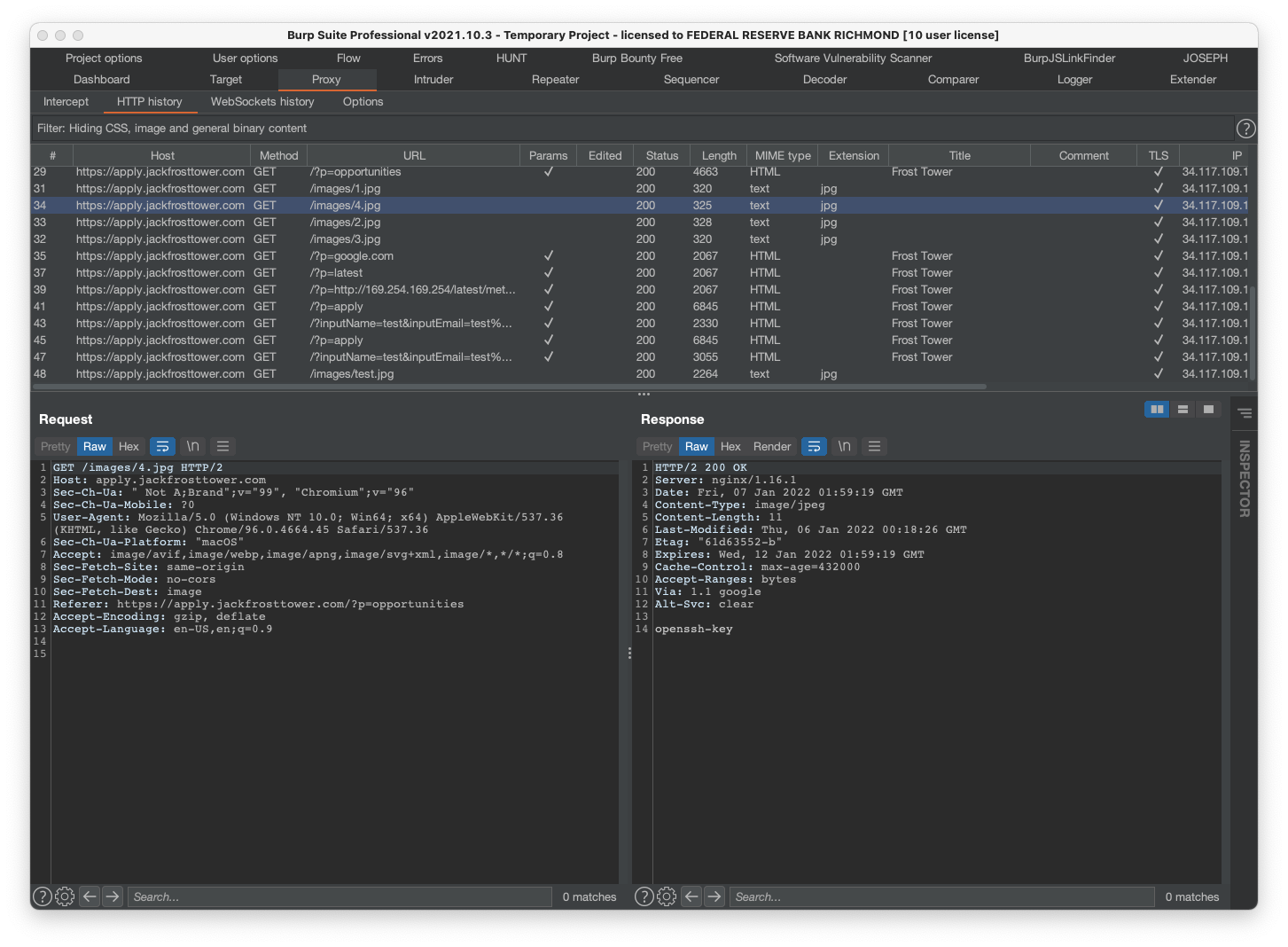
Task: Click the vertical INSPECTOR label
Action: (1245, 479)
